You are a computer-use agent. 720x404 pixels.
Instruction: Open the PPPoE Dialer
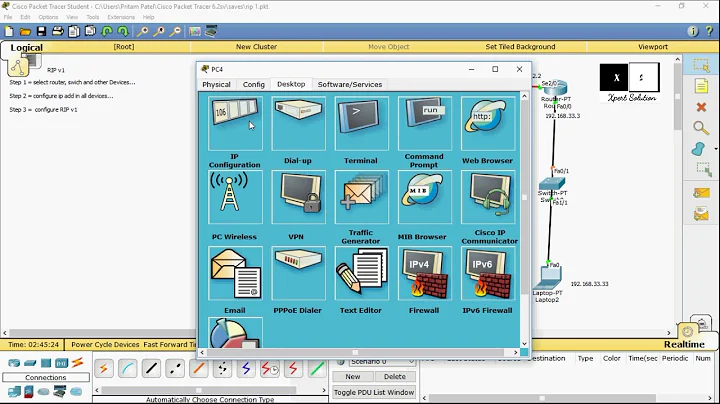click(x=298, y=273)
